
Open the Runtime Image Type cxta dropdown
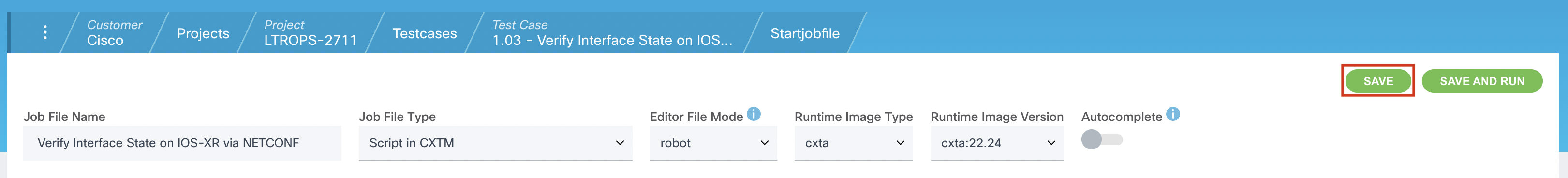pyautogui.click(x=853, y=143)
